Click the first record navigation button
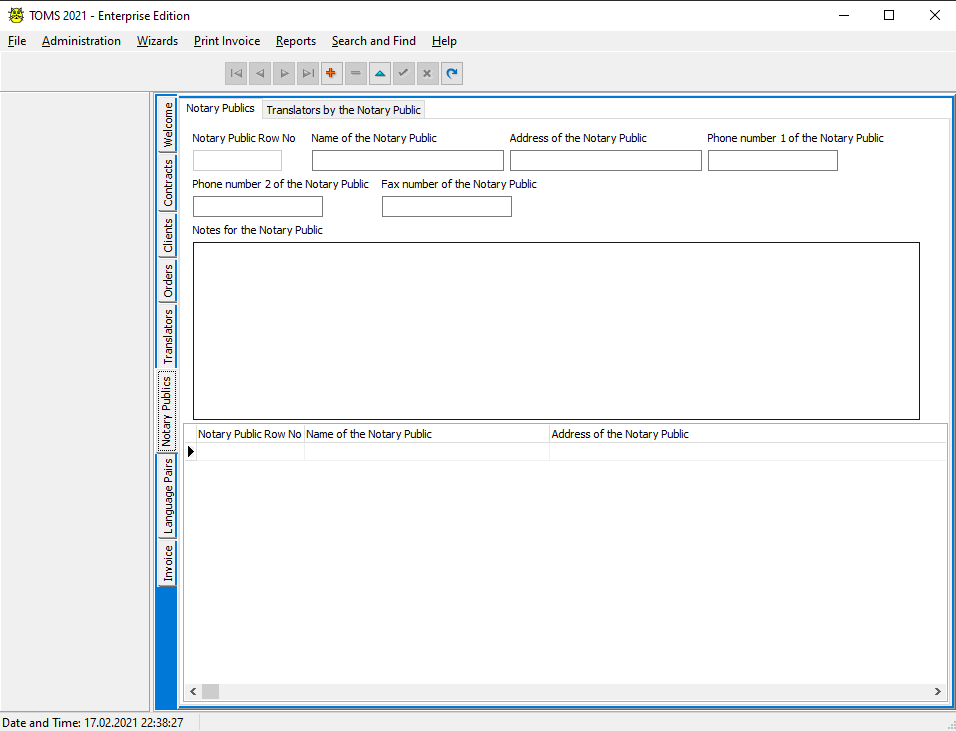Screen dimensions: 956x731 pos(236,73)
